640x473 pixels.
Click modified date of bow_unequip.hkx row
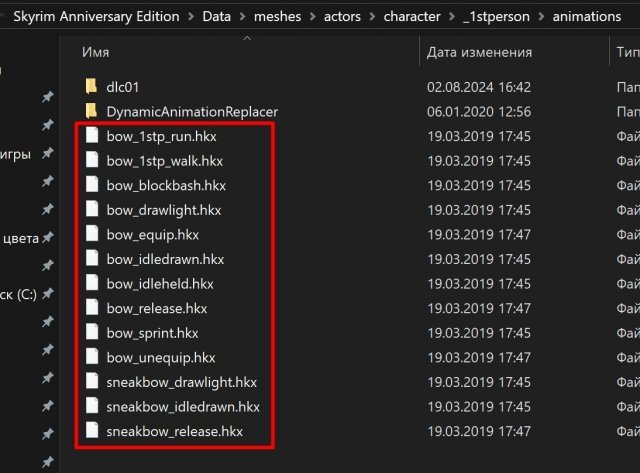479,358
